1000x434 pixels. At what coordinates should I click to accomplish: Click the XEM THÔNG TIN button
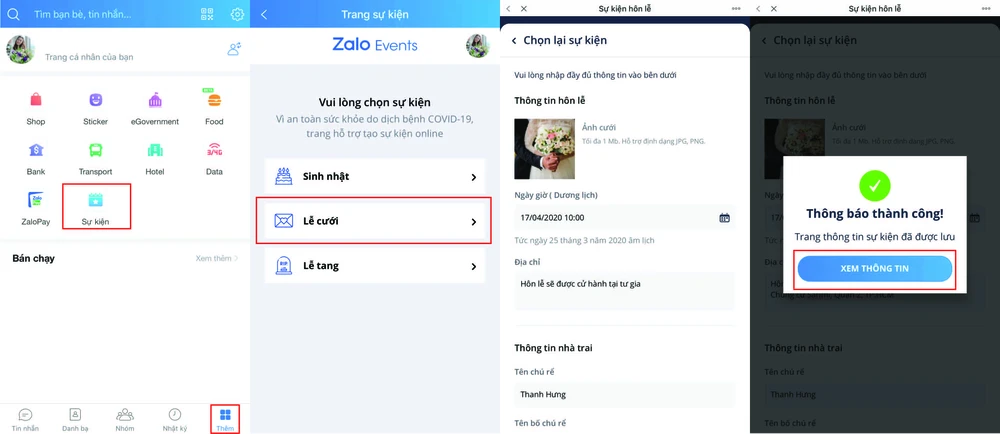click(x=874, y=269)
